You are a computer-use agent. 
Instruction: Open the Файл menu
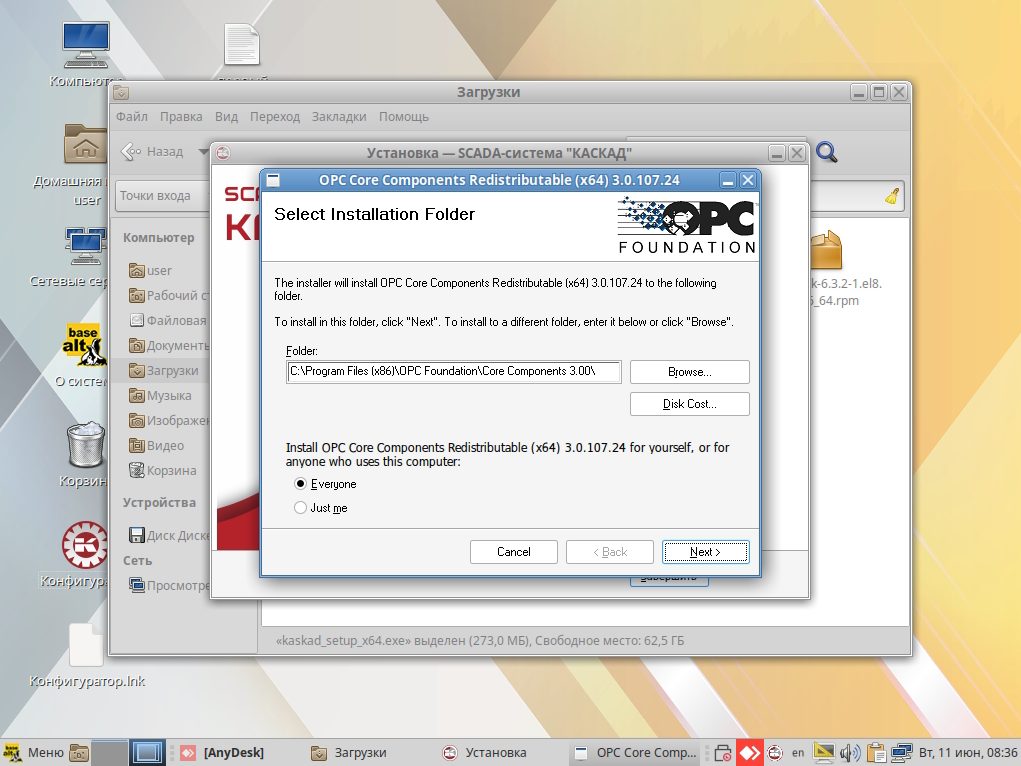coord(132,117)
